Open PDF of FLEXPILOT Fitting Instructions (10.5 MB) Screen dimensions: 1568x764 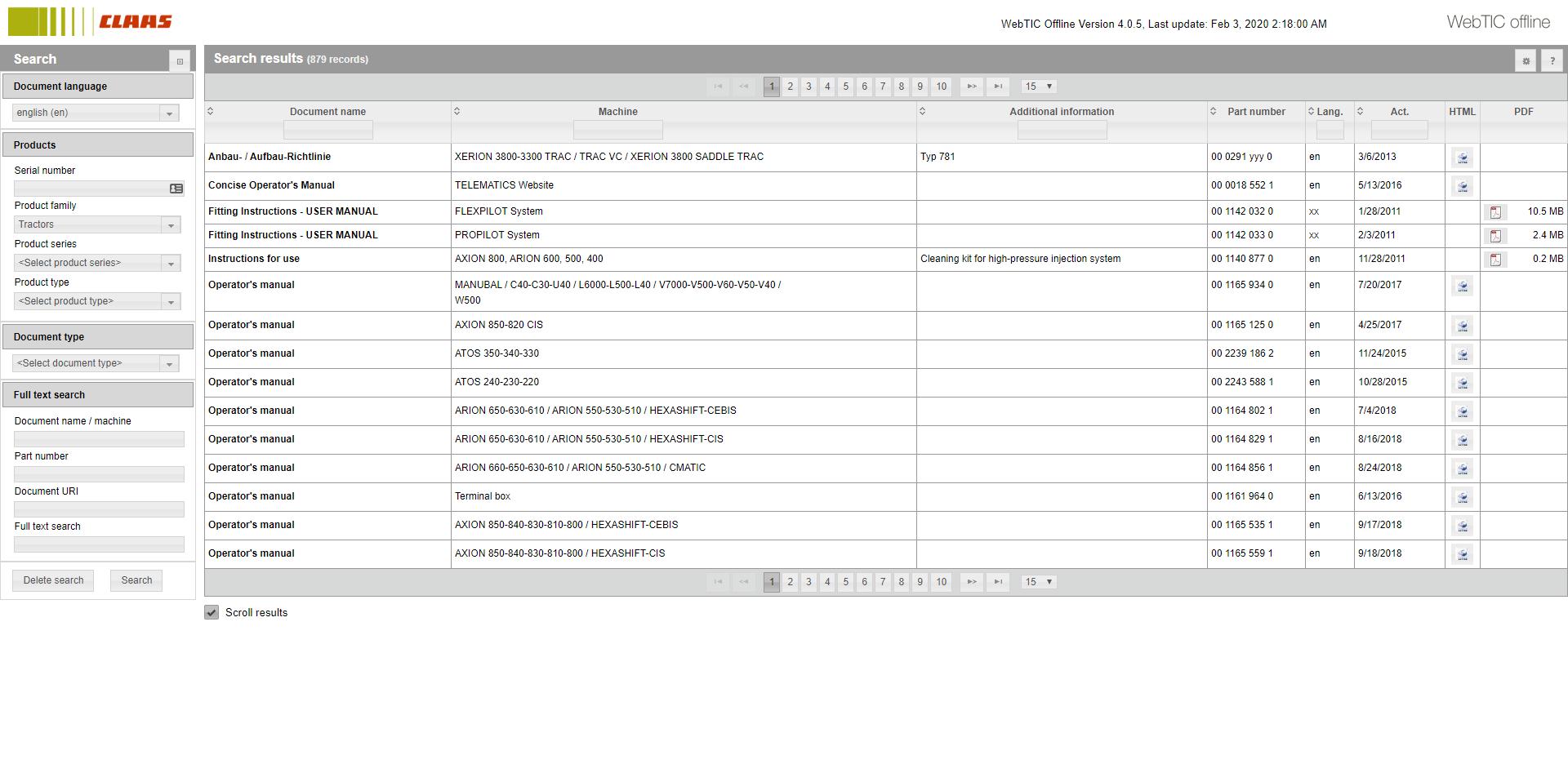click(x=1494, y=211)
